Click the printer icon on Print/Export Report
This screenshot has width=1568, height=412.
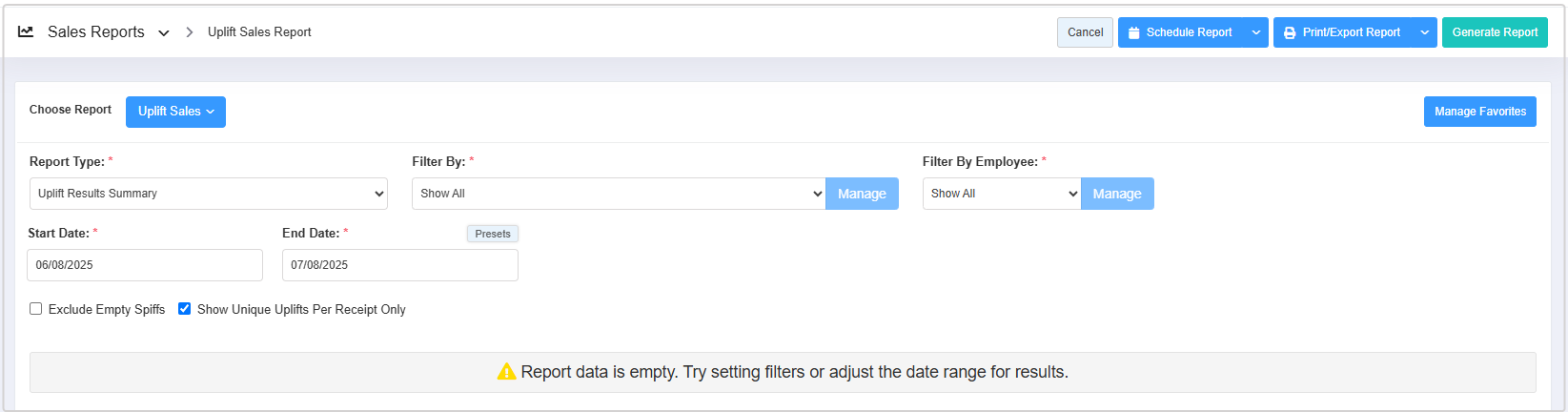pyautogui.click(x=1290, y=32)
